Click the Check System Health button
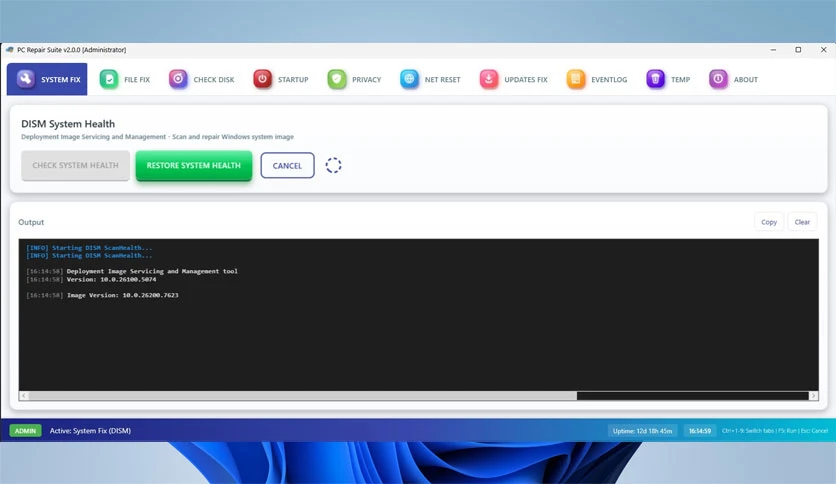 point(75,165)
